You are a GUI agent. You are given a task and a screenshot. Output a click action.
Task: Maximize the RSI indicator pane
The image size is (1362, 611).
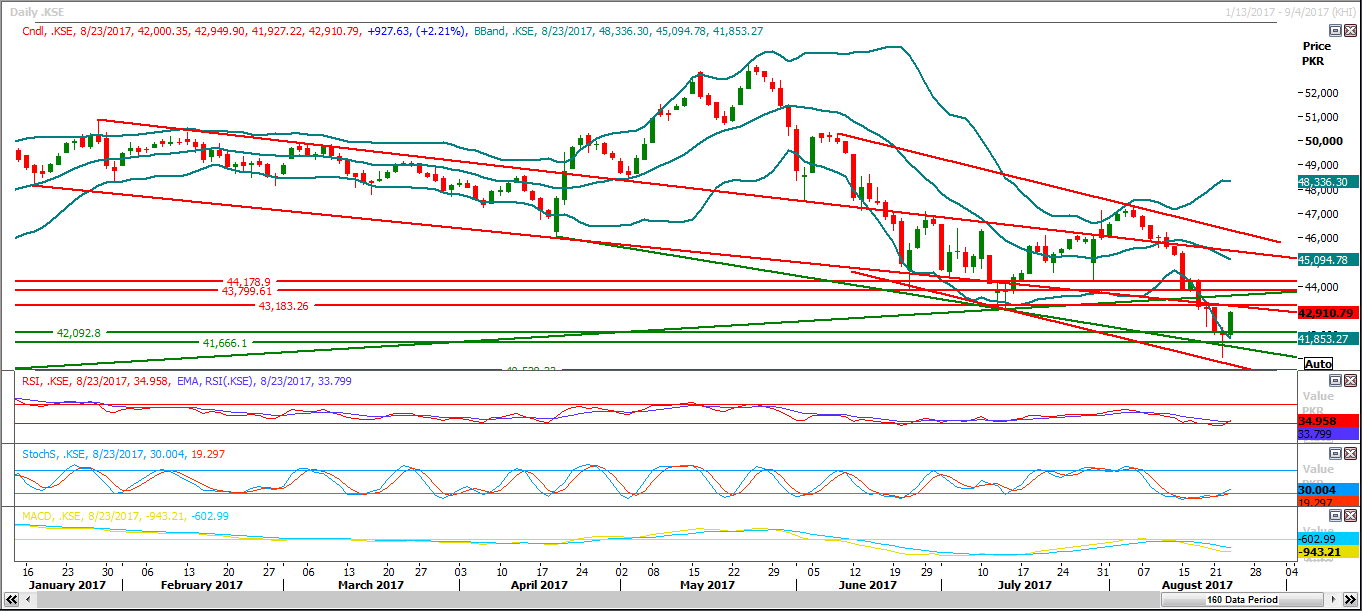coord(1335,381)
